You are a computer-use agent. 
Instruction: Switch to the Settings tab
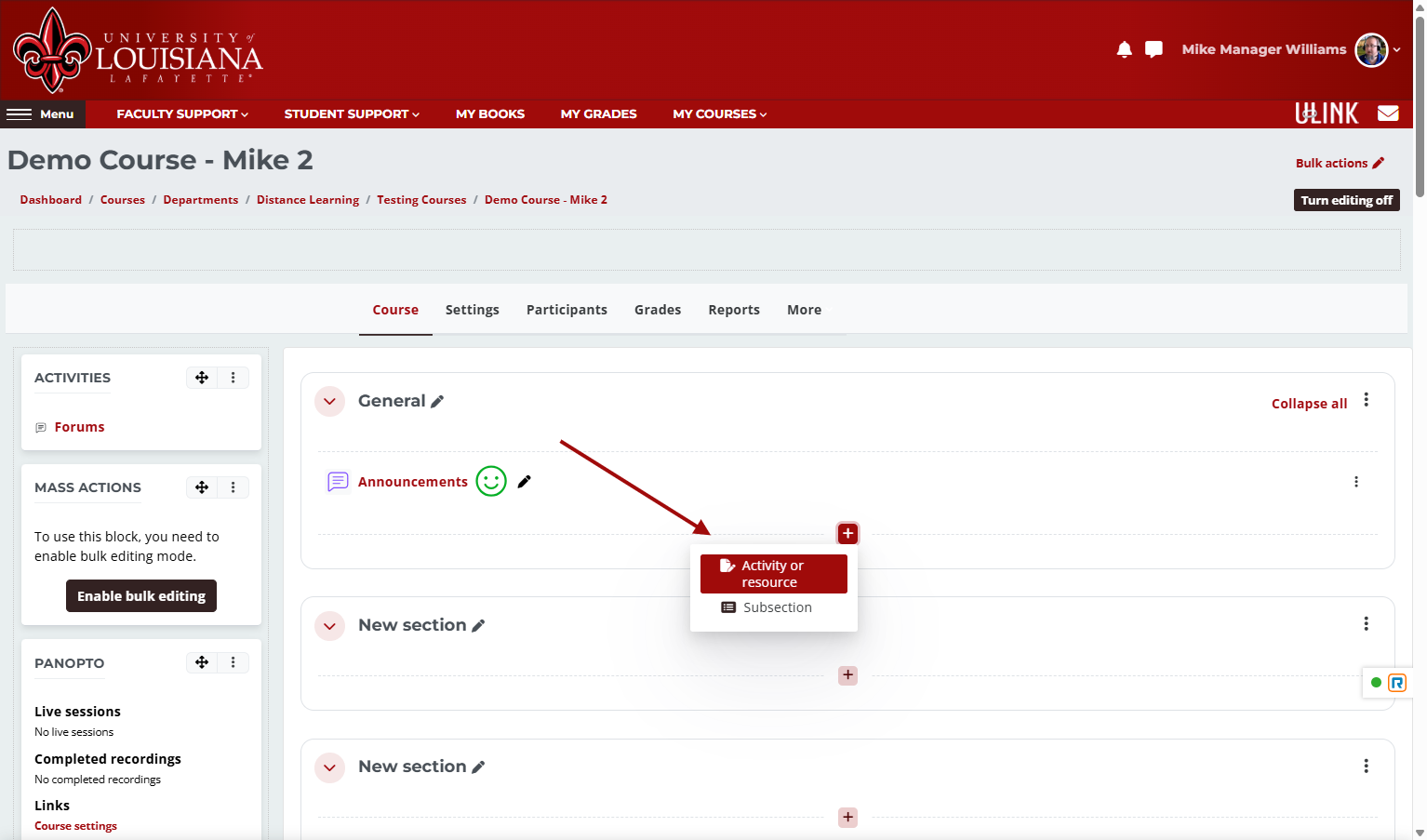tap(473, 310)
